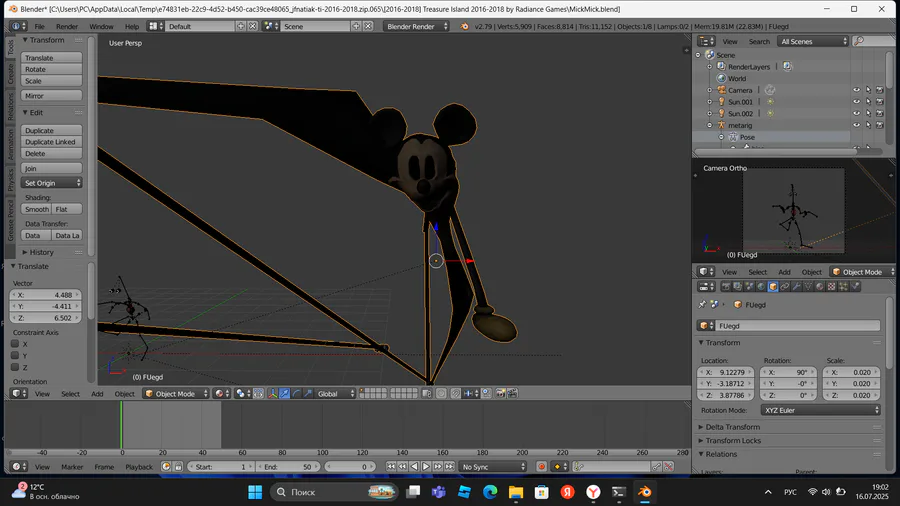Open the Playback menu in the timeline header

(139, 467)
